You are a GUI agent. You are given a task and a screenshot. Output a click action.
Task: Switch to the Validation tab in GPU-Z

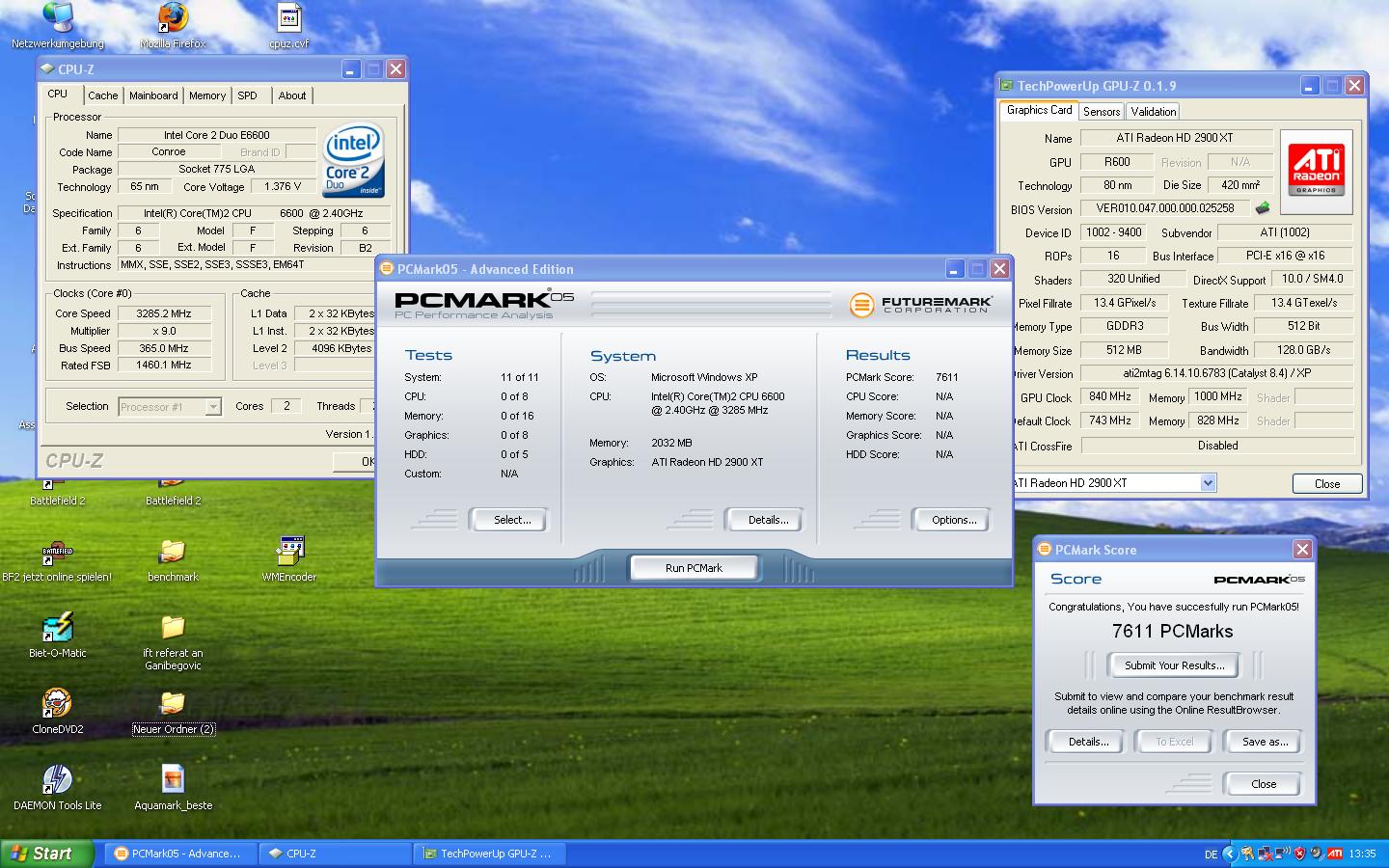pyautogui.click(x=1154, y=112)
